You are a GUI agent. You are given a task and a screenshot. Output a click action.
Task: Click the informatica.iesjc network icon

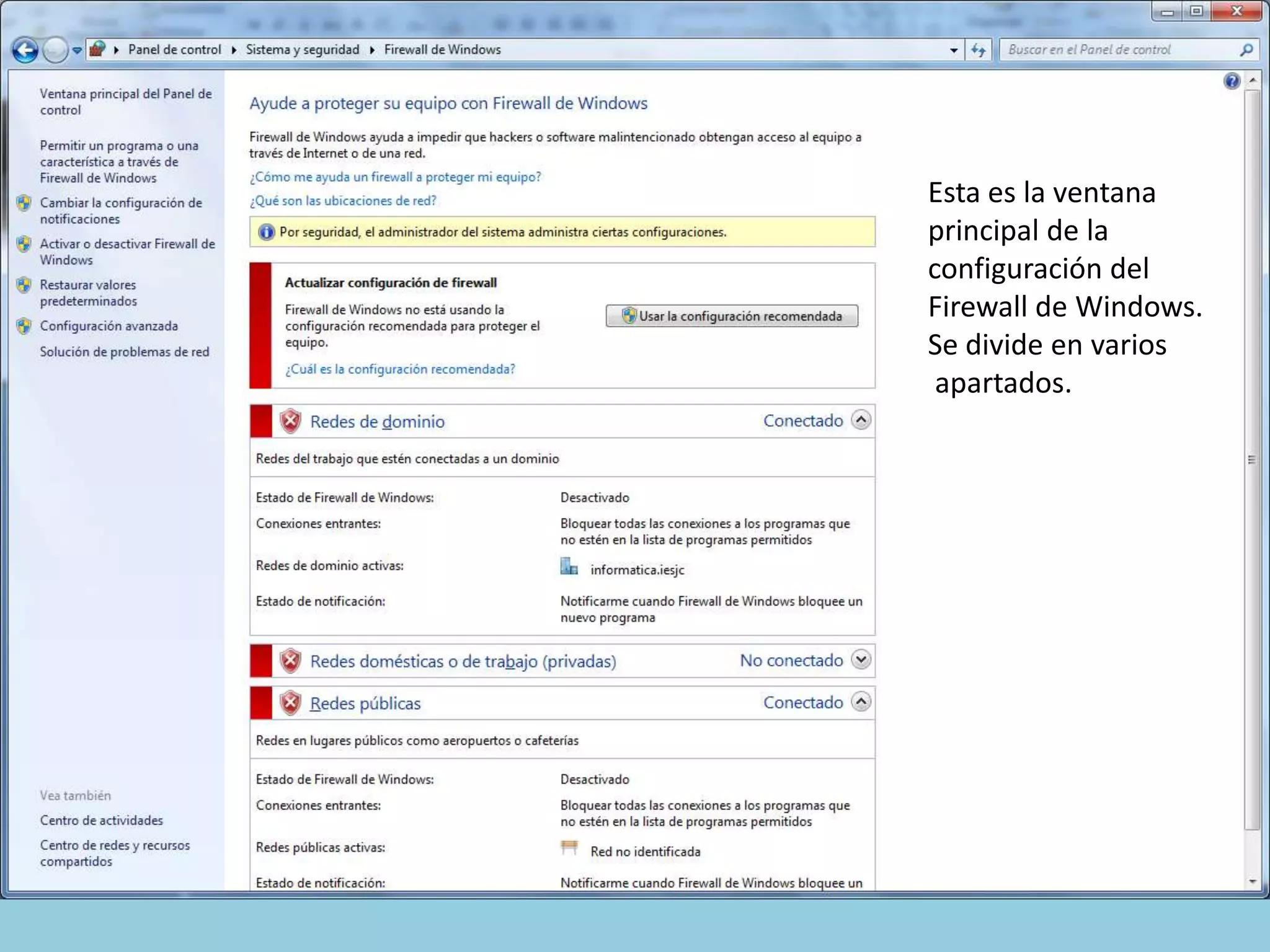tap(569, 566)
